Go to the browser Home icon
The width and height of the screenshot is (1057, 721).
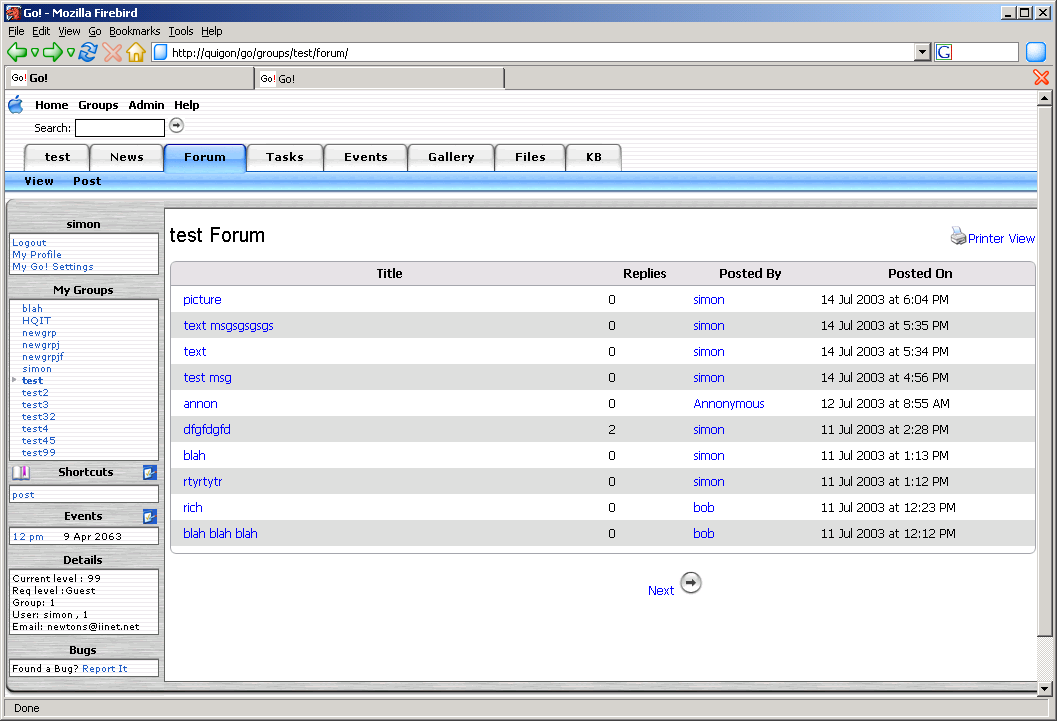pyautogui.click(x=136, y=52)
